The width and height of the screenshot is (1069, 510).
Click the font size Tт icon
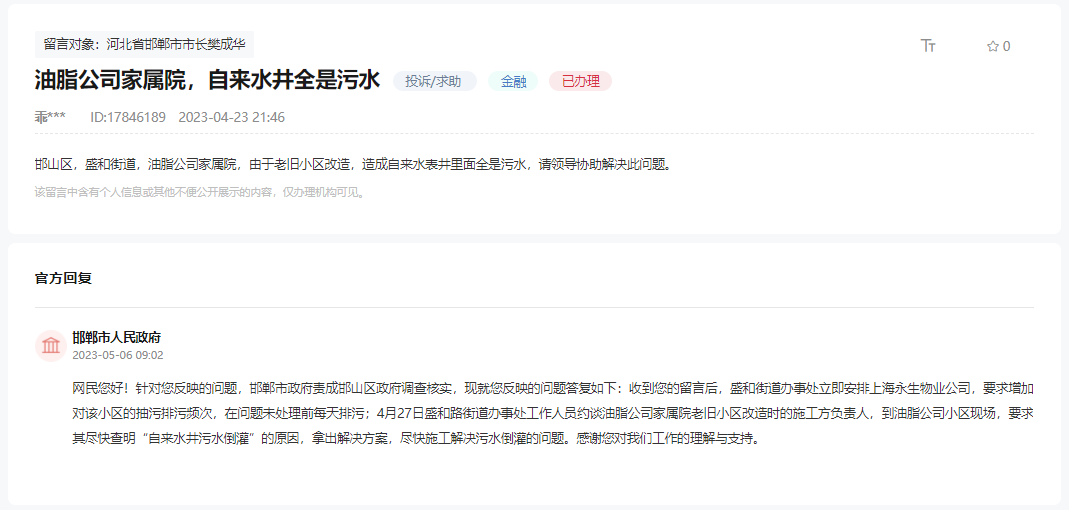click(x=928, y=46)
